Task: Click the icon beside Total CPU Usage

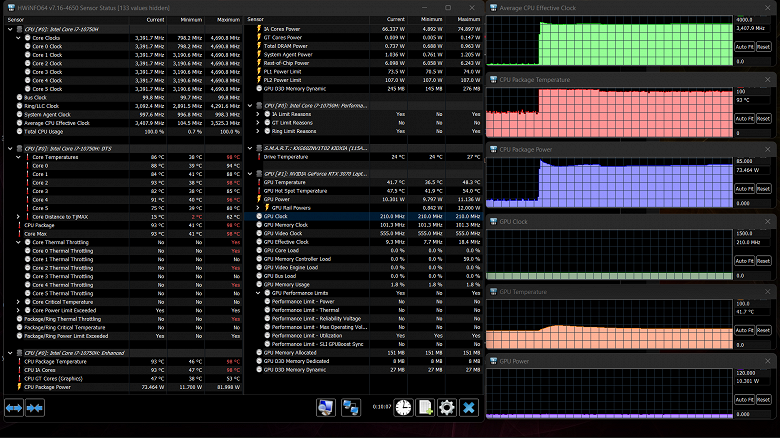Action: tap(19, 131)
